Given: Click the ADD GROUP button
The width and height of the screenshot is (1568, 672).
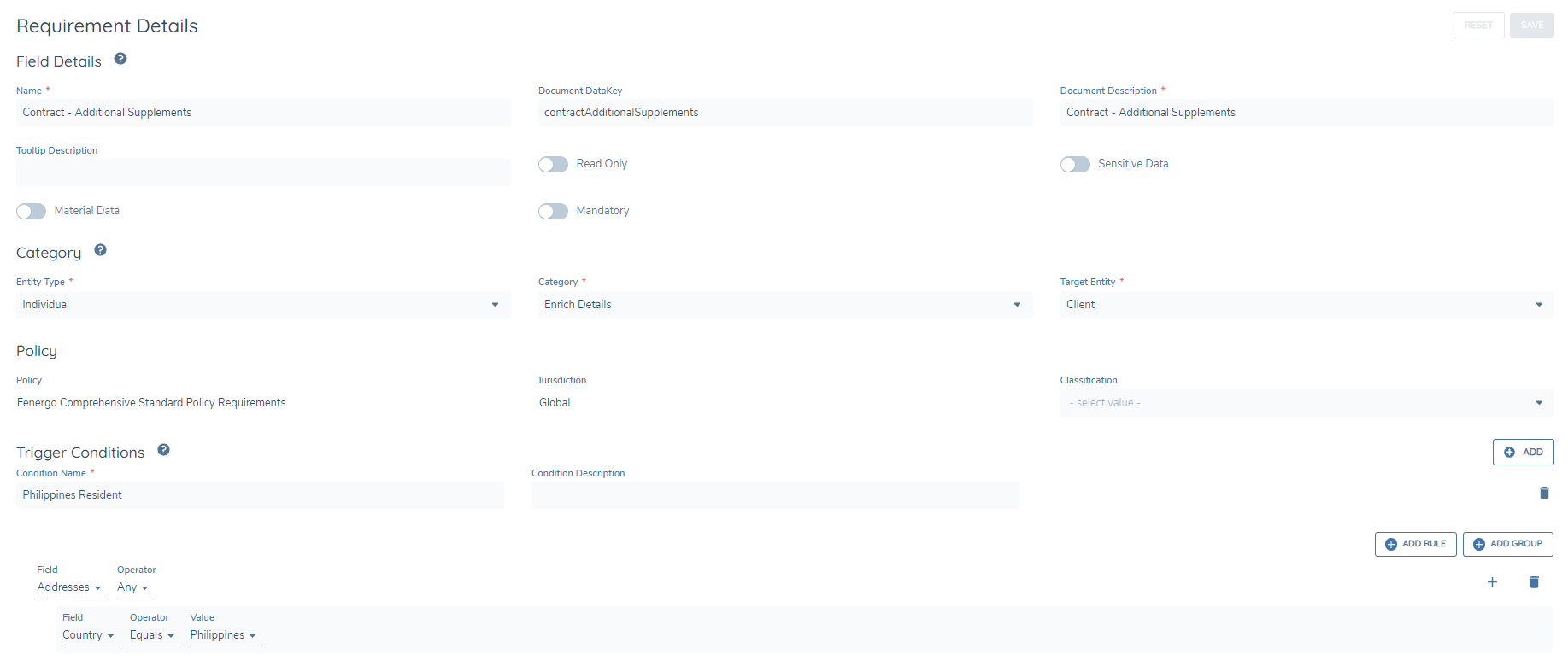Looking at the screenshot, I should (x=1507, y=544).
